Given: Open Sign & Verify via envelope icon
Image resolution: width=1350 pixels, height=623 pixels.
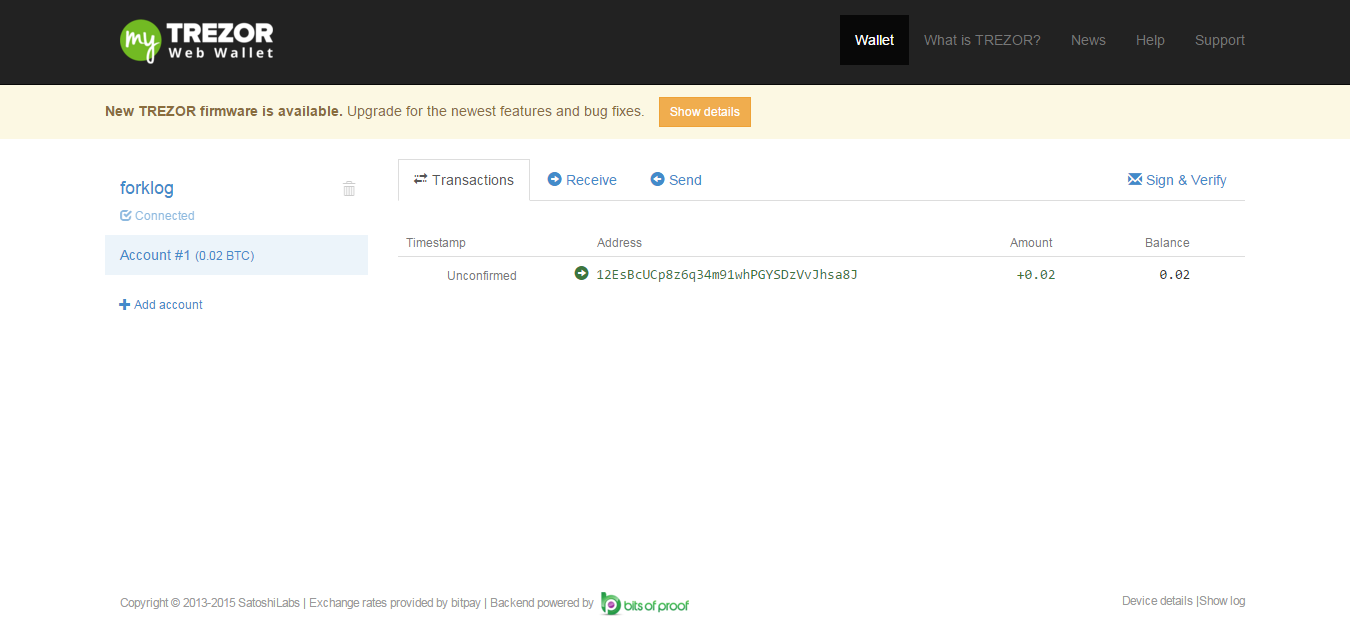Looking at the screenshot, I should (1134, 179).
